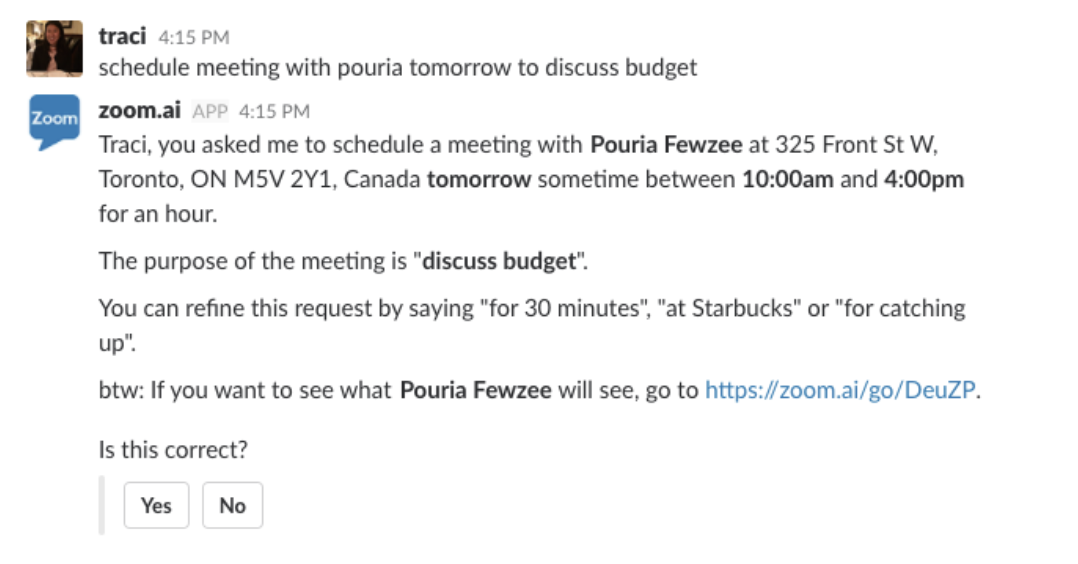Viewport: 1078px width, 564px height.
Task: Click the bold 4:00pm end time
Action: 924,180
